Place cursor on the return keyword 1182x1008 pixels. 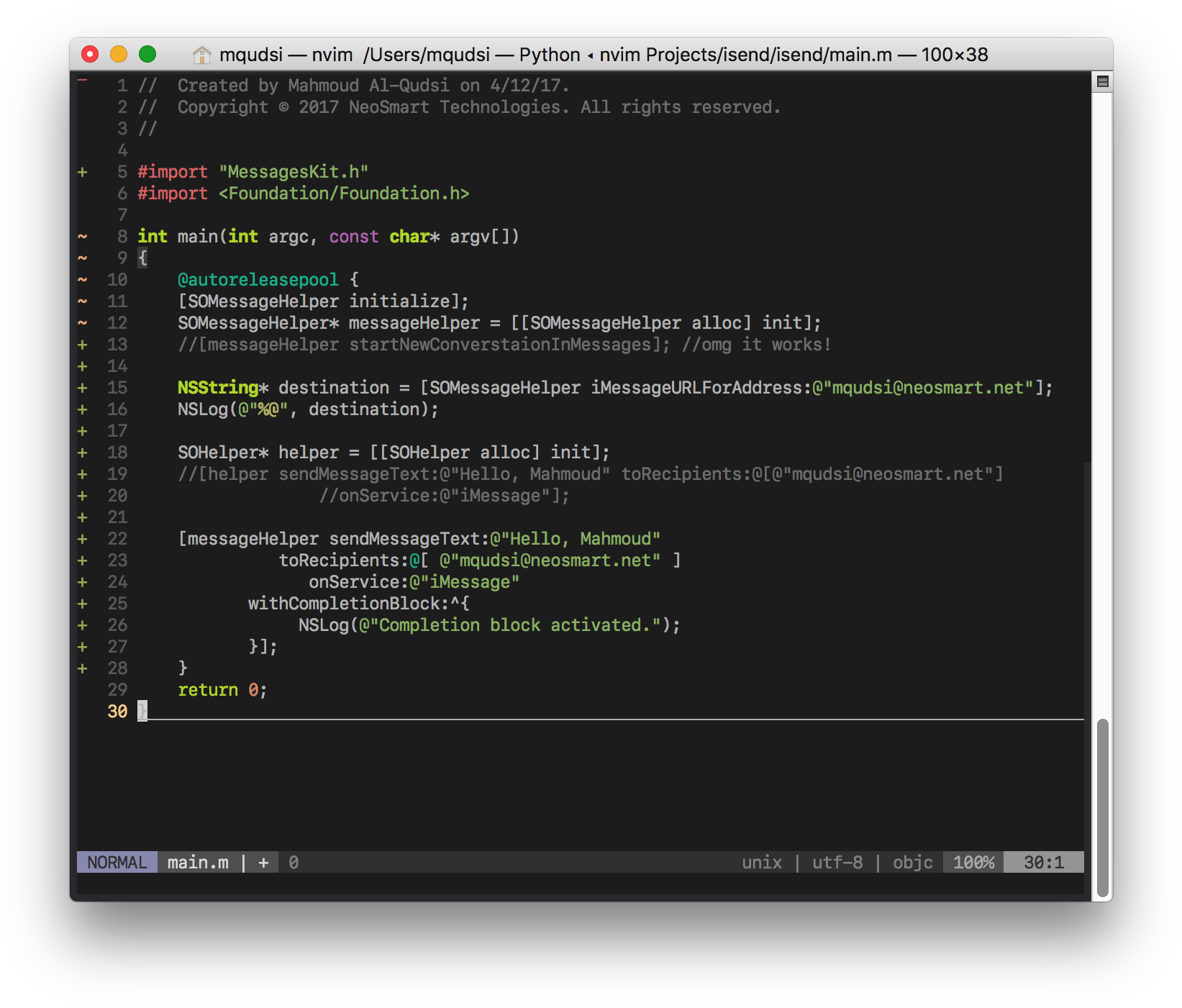pyautogui.click(x=208, y=690)
